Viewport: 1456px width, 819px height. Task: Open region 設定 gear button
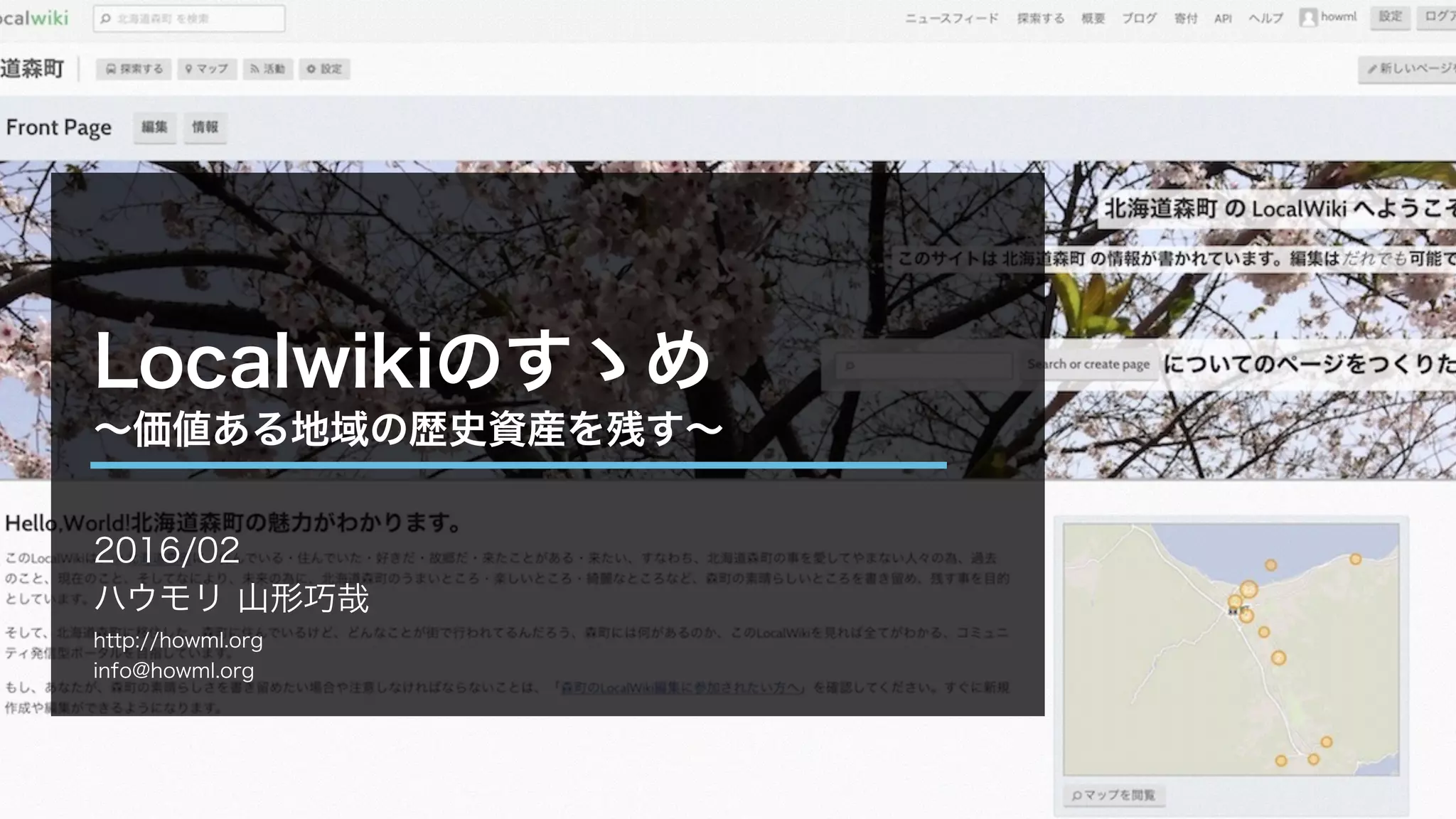point(324,69)
